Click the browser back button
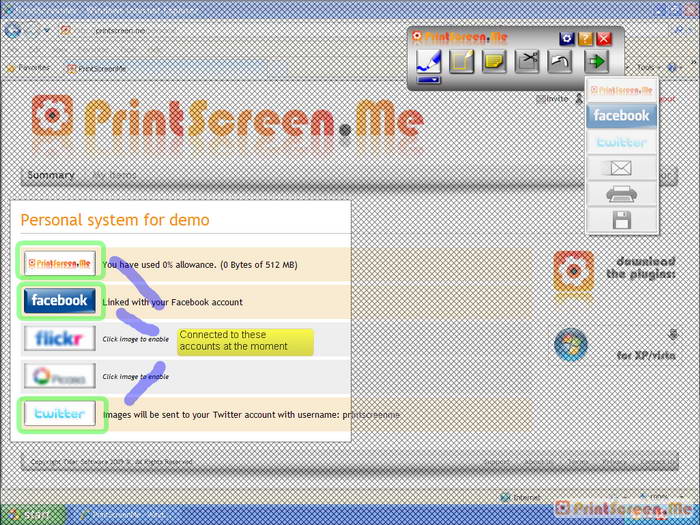Viewport: 700px width, 525px height. pyautogui.click(x=13, y=30)
